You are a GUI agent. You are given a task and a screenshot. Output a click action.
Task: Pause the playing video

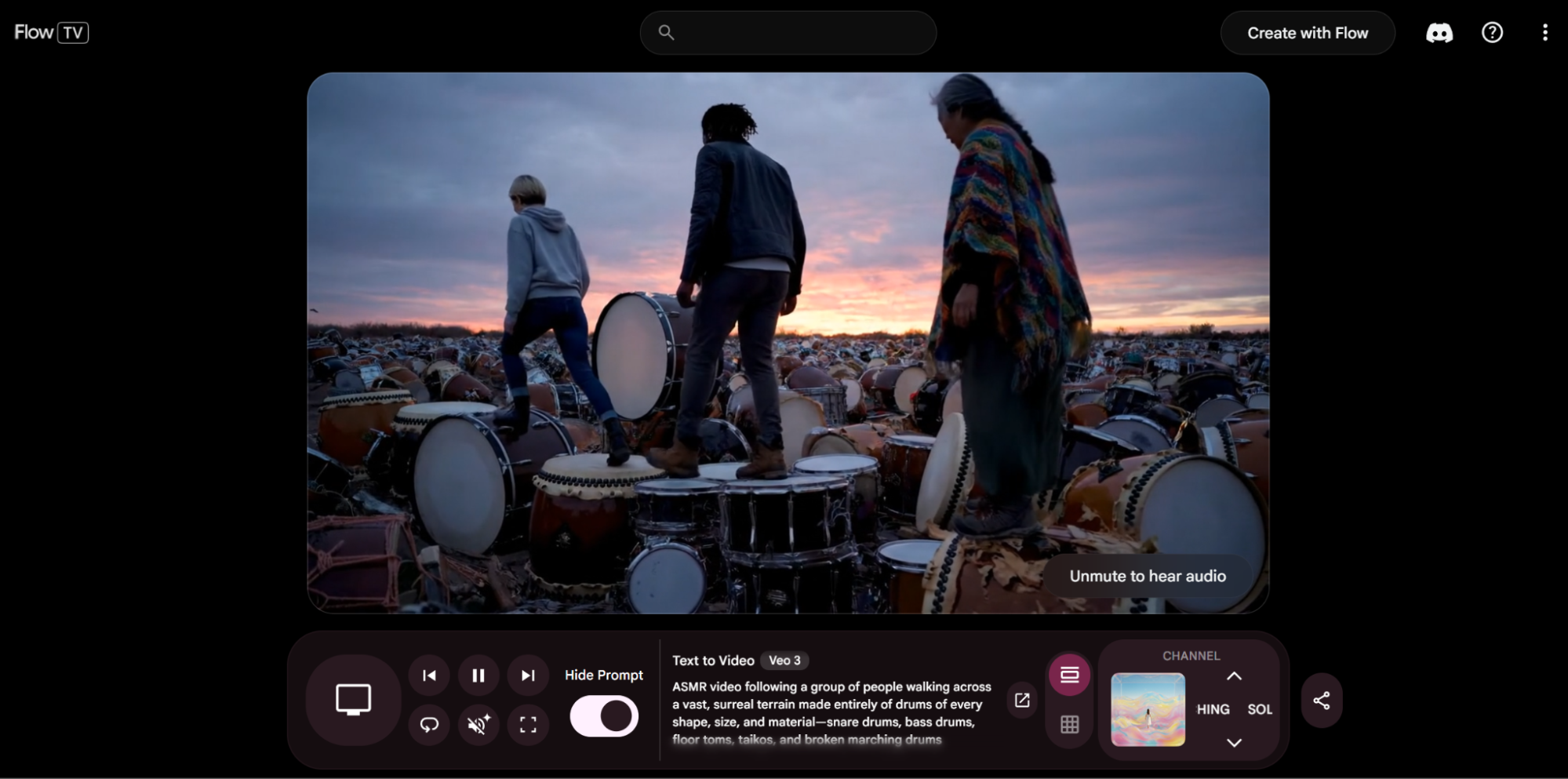tap(478, 675)
